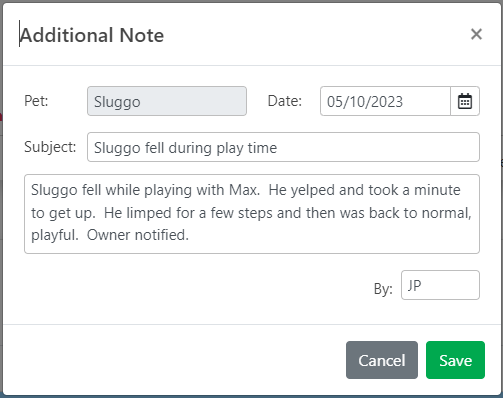Viewport: 503px width, 398px height.
Task: Place cursor on 'play time' in subject
Action: (247, 148)
